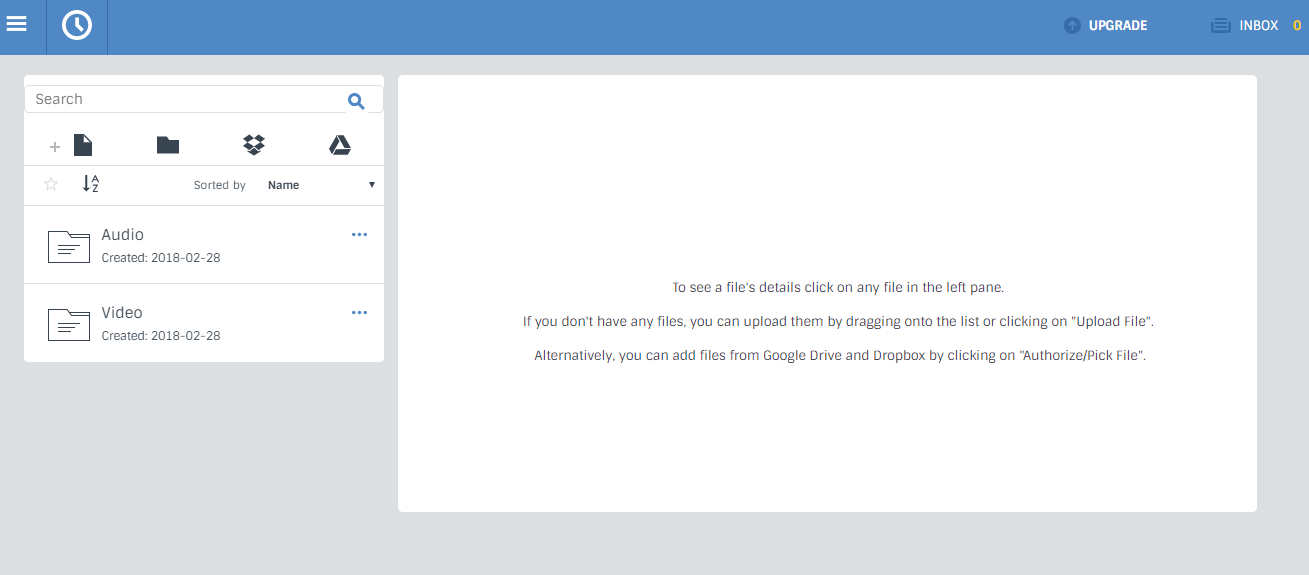The width and height of the screenshot is (1309, 575).
Task: Create a new folder icon
Action: pos(168,146)
